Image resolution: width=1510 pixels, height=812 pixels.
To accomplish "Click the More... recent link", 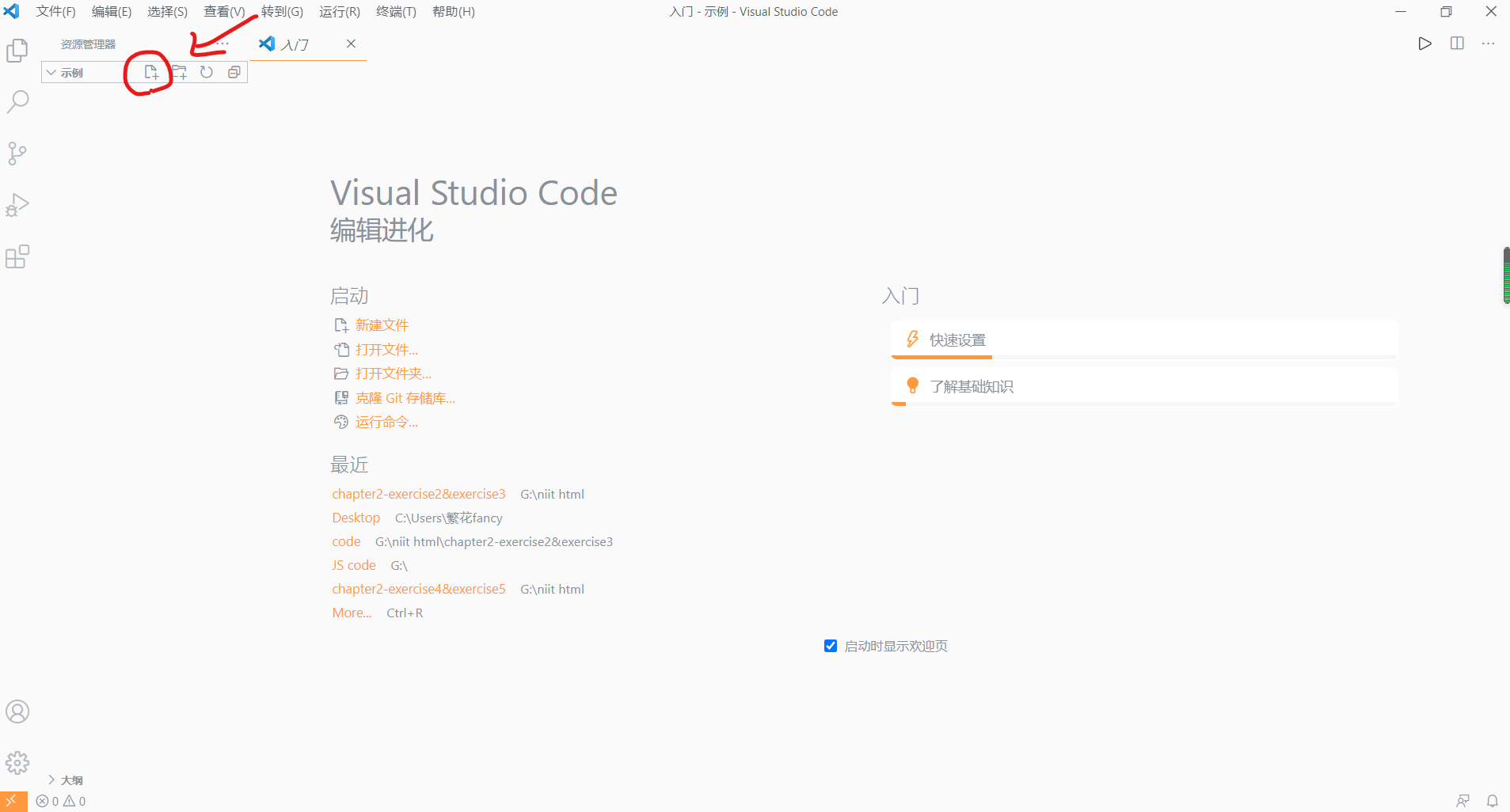I will coord(352,613).
